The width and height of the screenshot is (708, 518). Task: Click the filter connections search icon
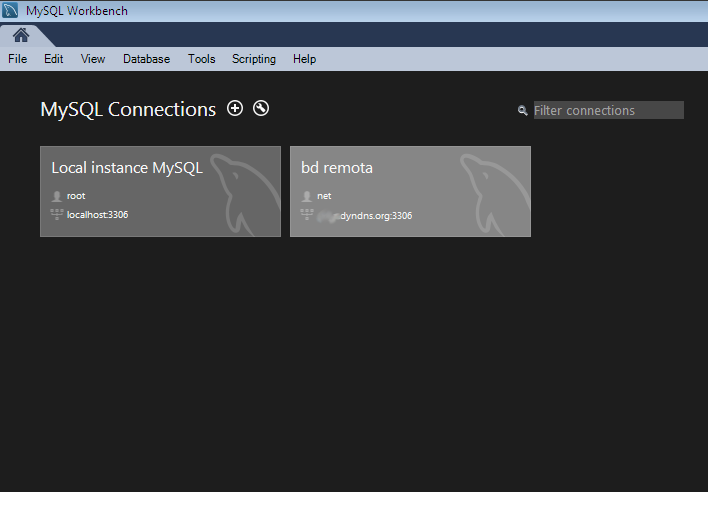click(x=522, y=110)
